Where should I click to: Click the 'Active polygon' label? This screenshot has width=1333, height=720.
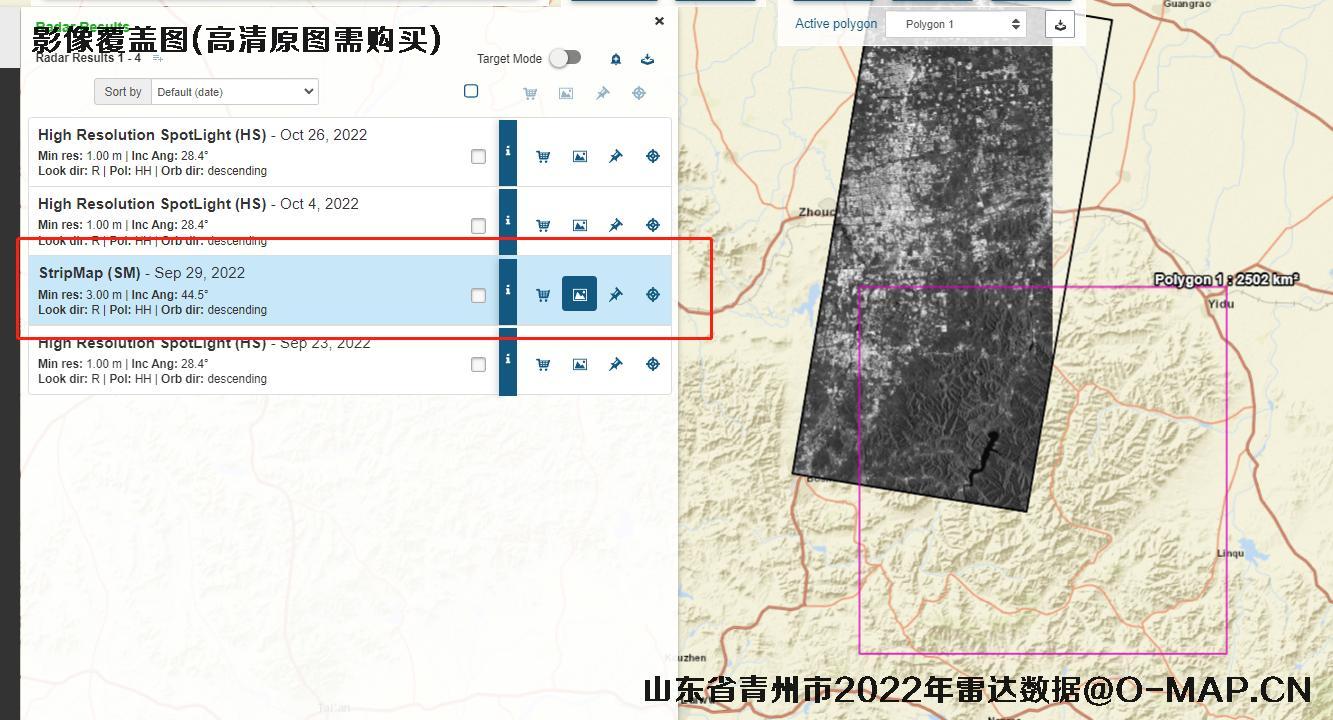point(836,24)
